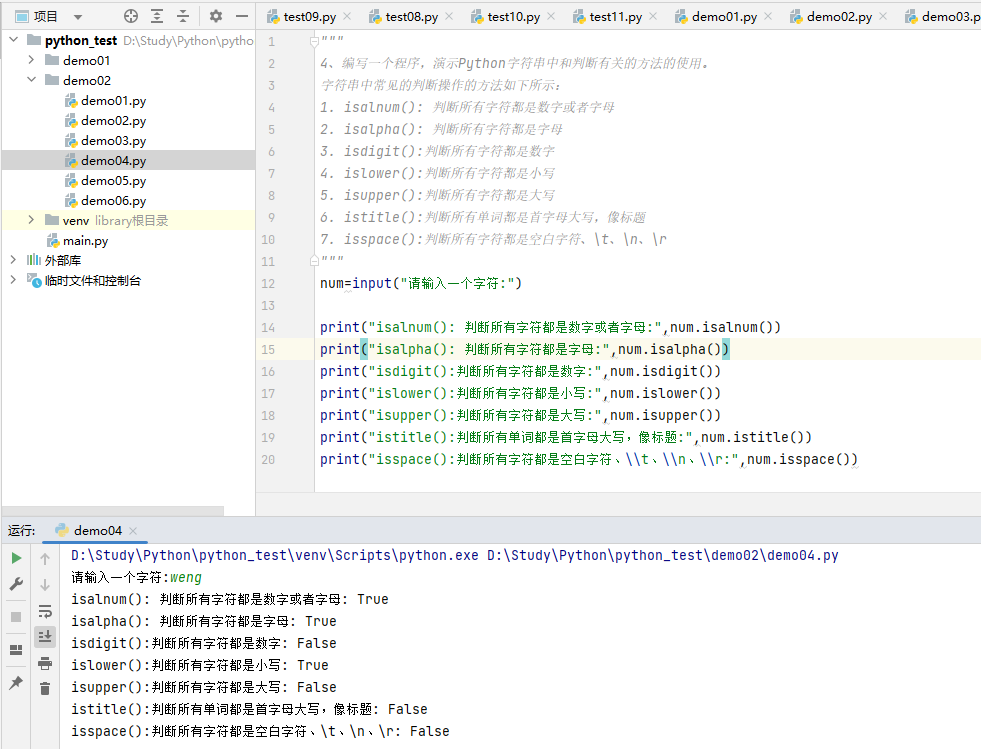Click the Expand All icon in project toolbar

157,16
